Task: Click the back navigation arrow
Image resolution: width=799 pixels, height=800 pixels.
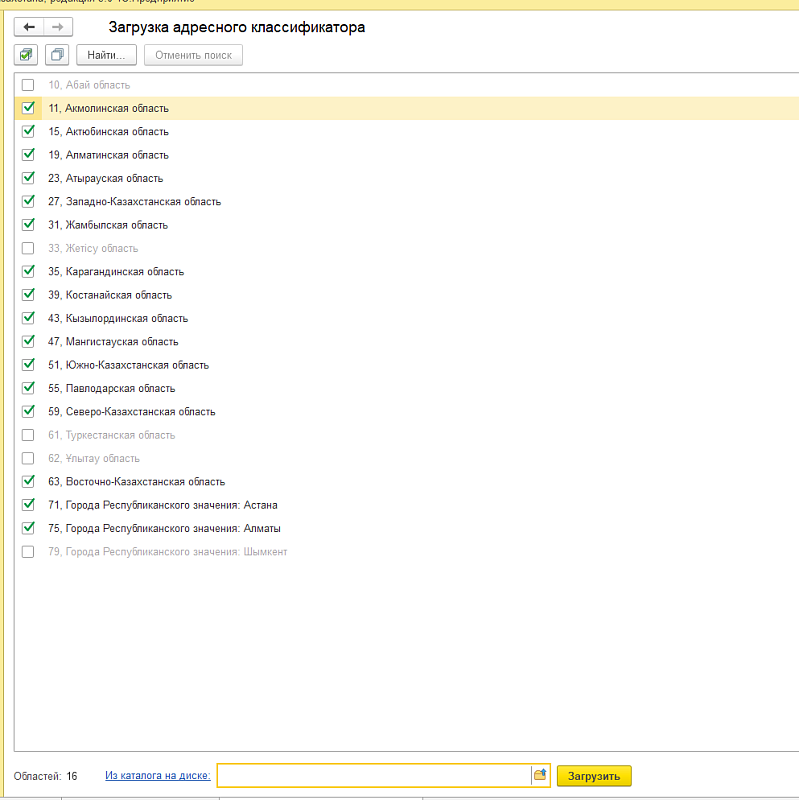Action: tap(29, 27)
